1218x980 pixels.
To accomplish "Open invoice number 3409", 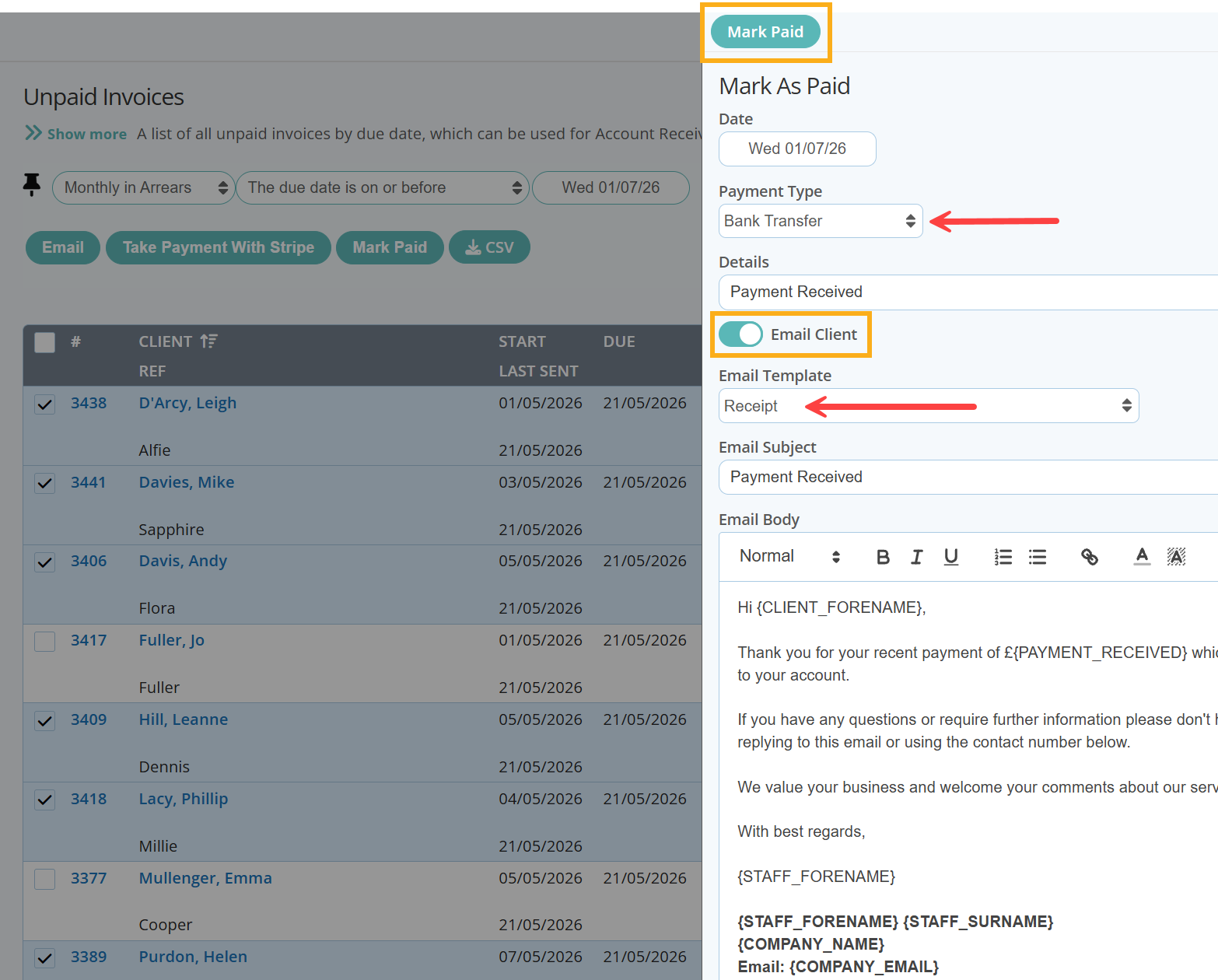I will [x=89, y=719].
